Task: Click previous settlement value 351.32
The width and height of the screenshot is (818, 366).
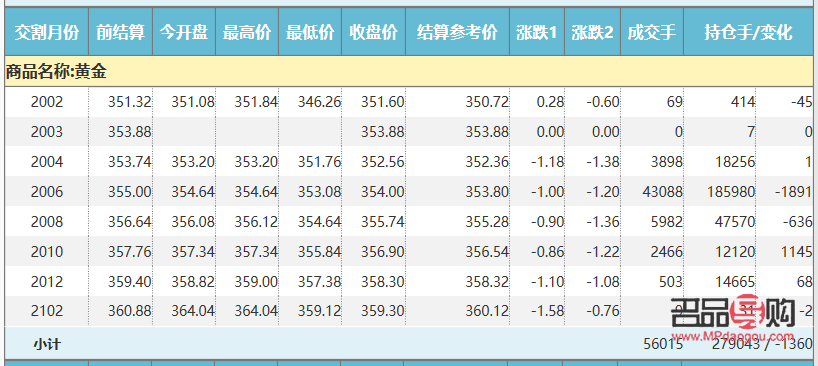Action: pyautogui.click(x=130, y=102)
